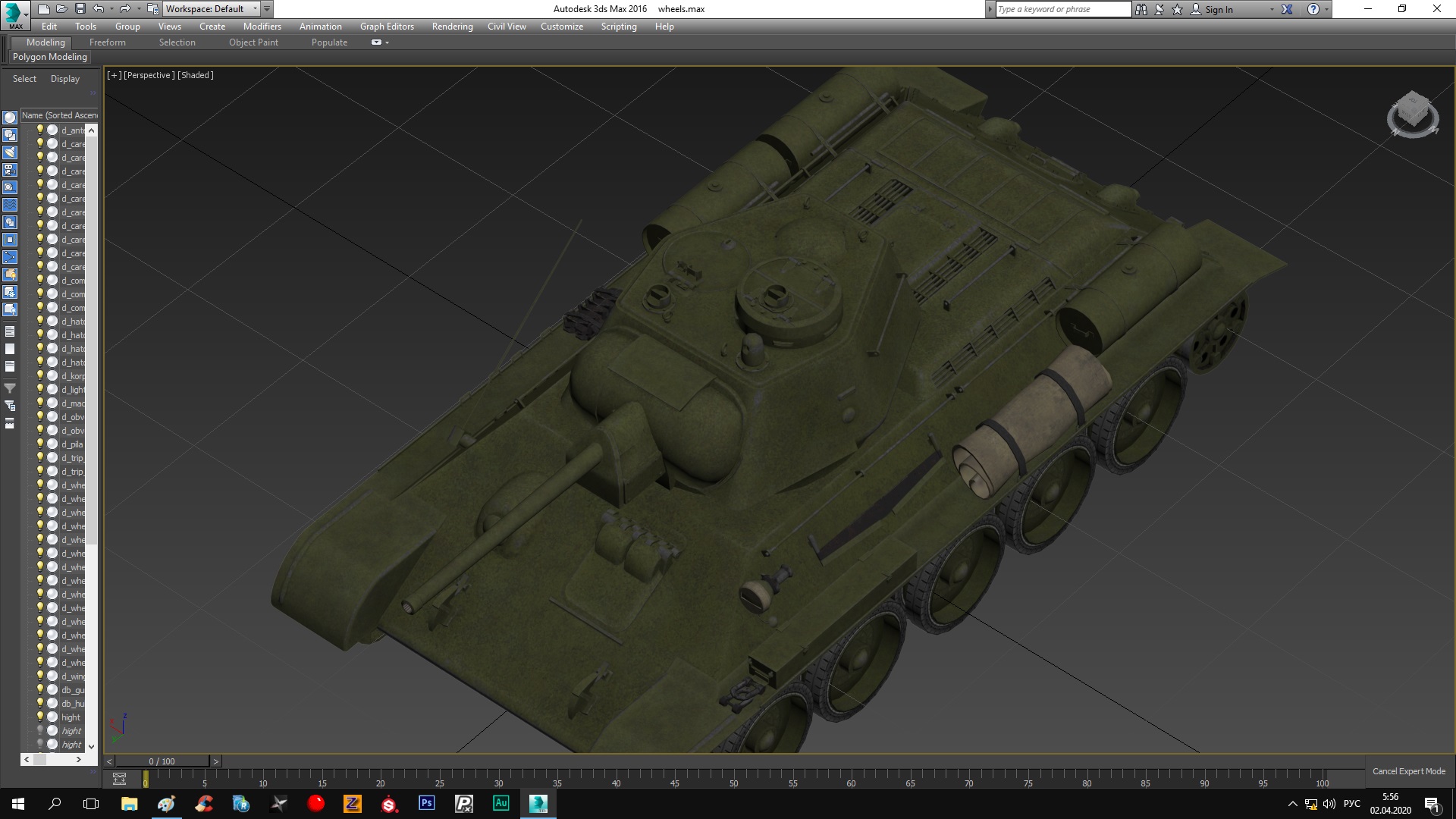Screen dimensions: 1456x819
Task: Open the Quick Access toolbar customize arrow
Action: point(267,9)
